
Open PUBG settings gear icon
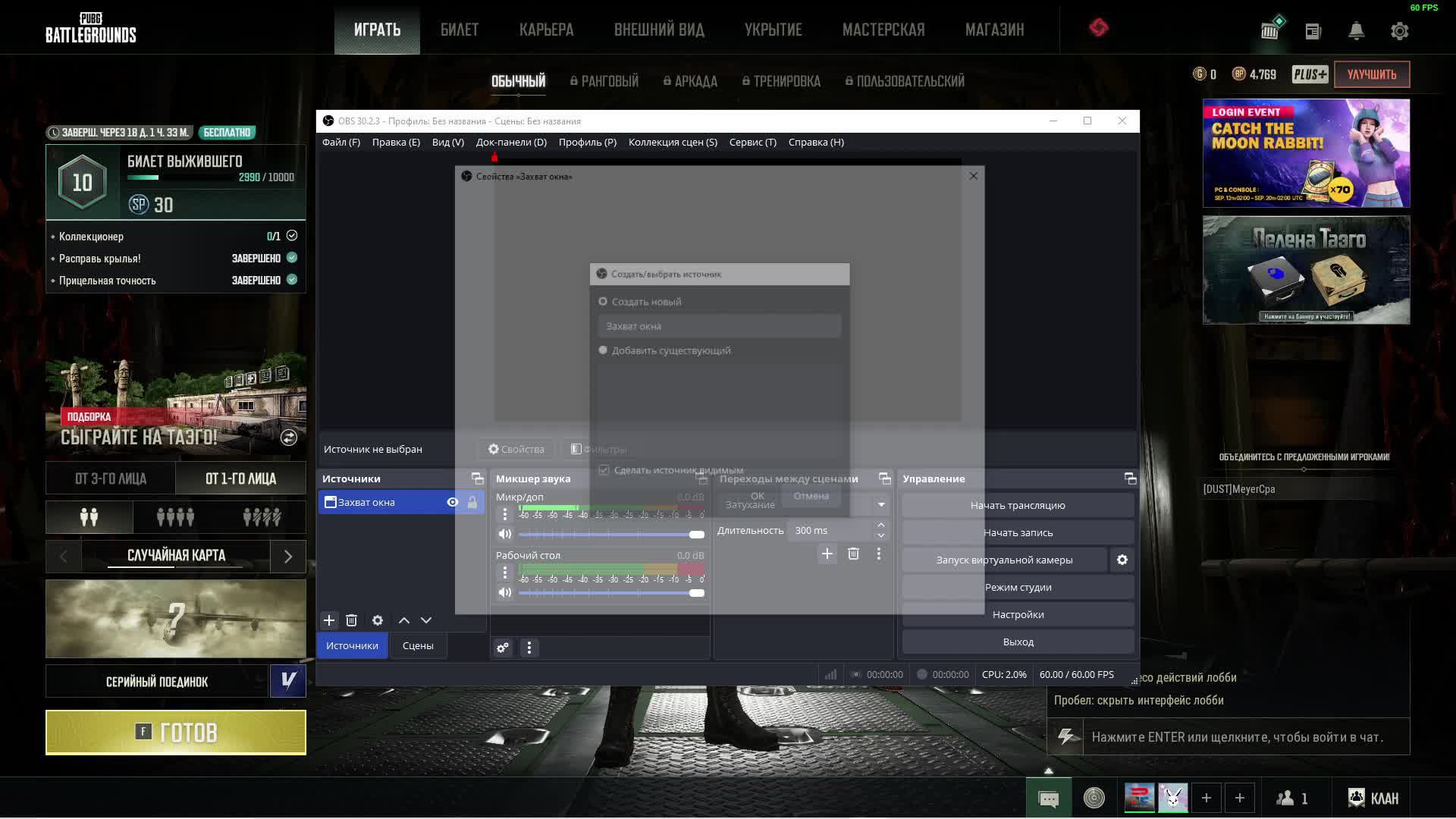1400,31
